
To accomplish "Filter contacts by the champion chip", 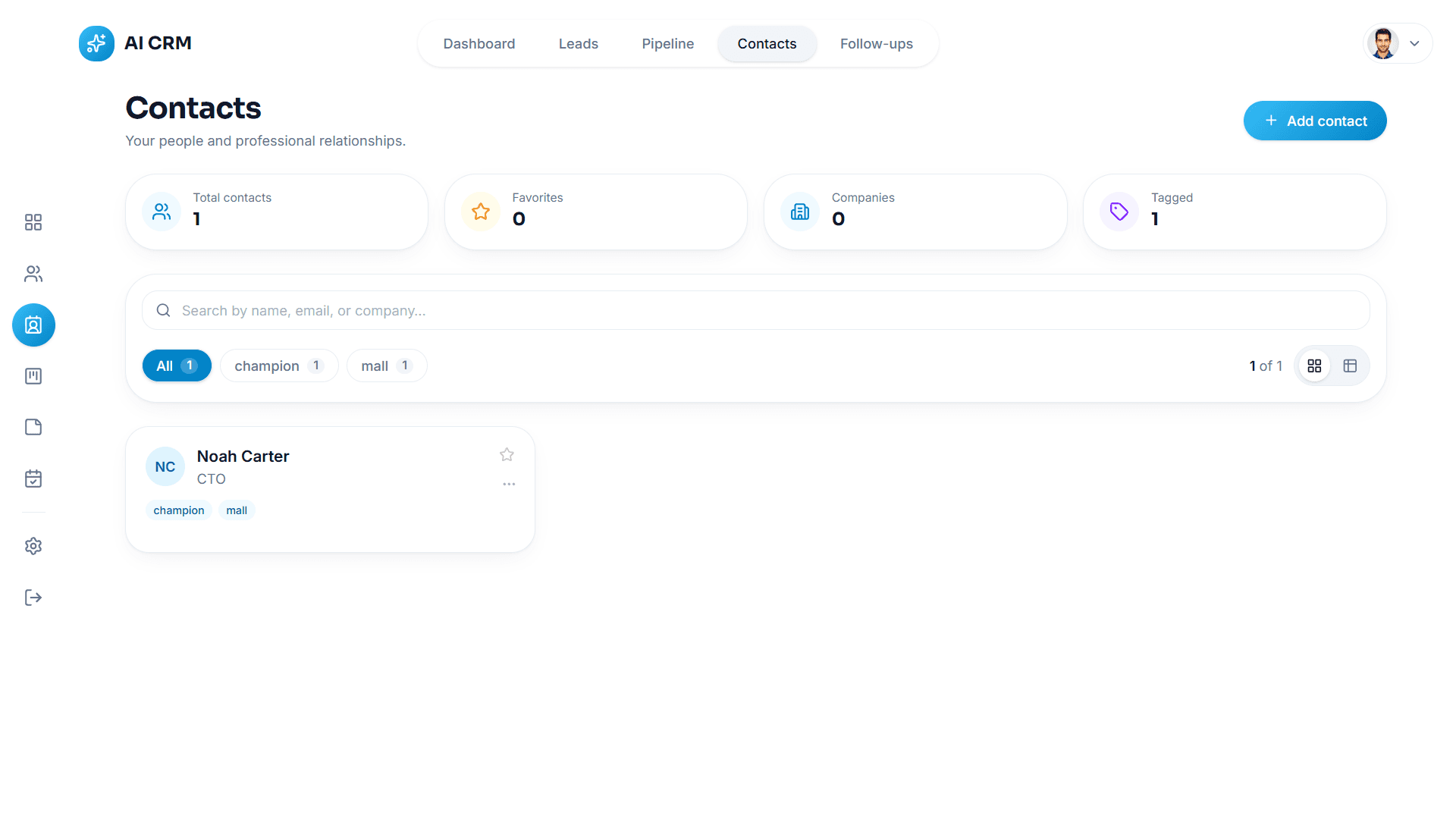I will click(279, 366).
